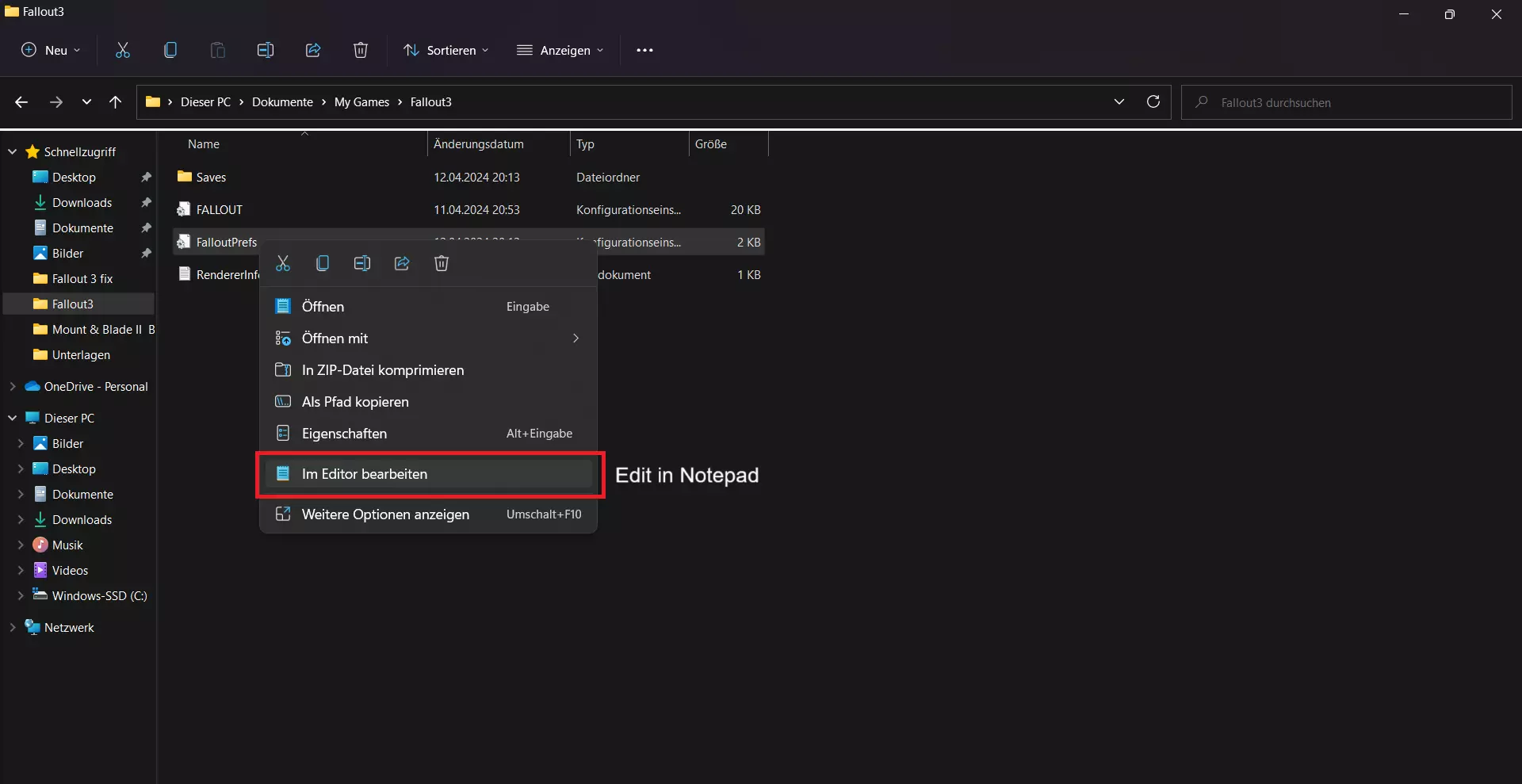Open the recent locations dropdown arrow
Viewport: 1522px width, 784px height.
(86, 102)
